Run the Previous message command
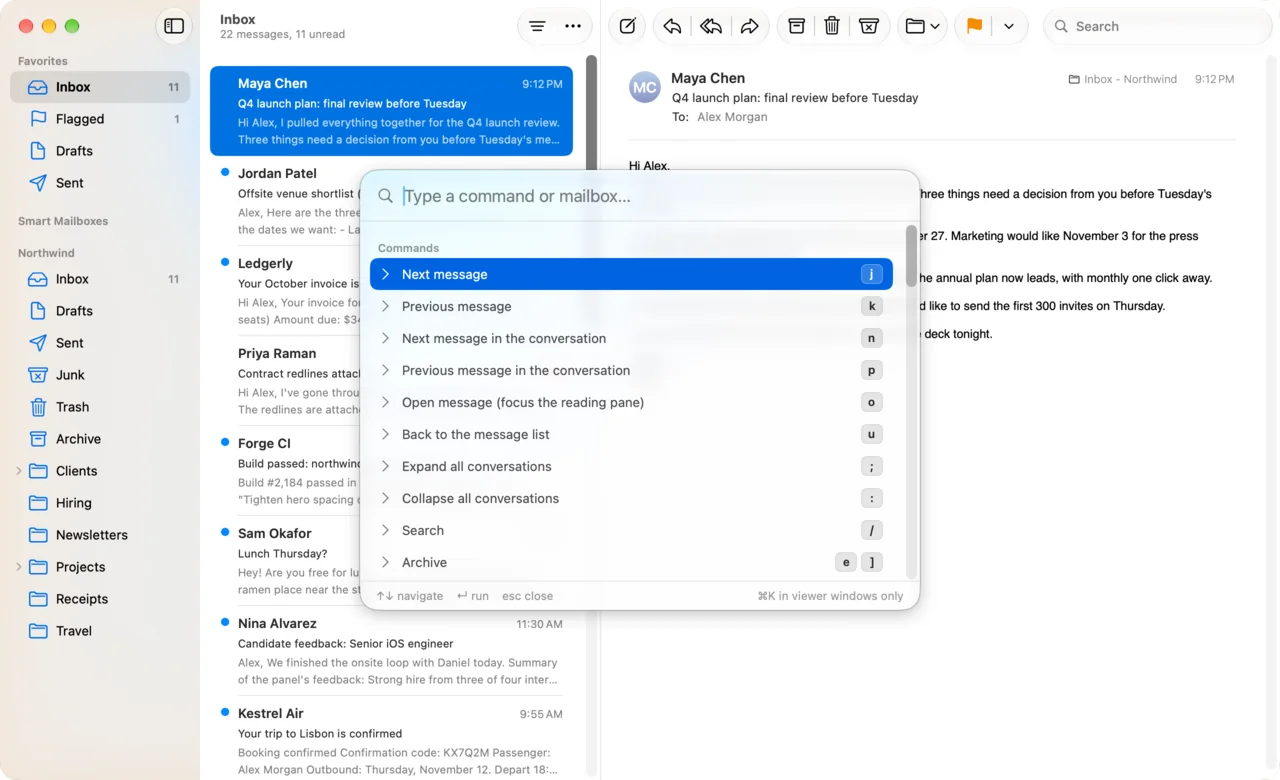The image size is (1280, 780). tap(631, 306)
